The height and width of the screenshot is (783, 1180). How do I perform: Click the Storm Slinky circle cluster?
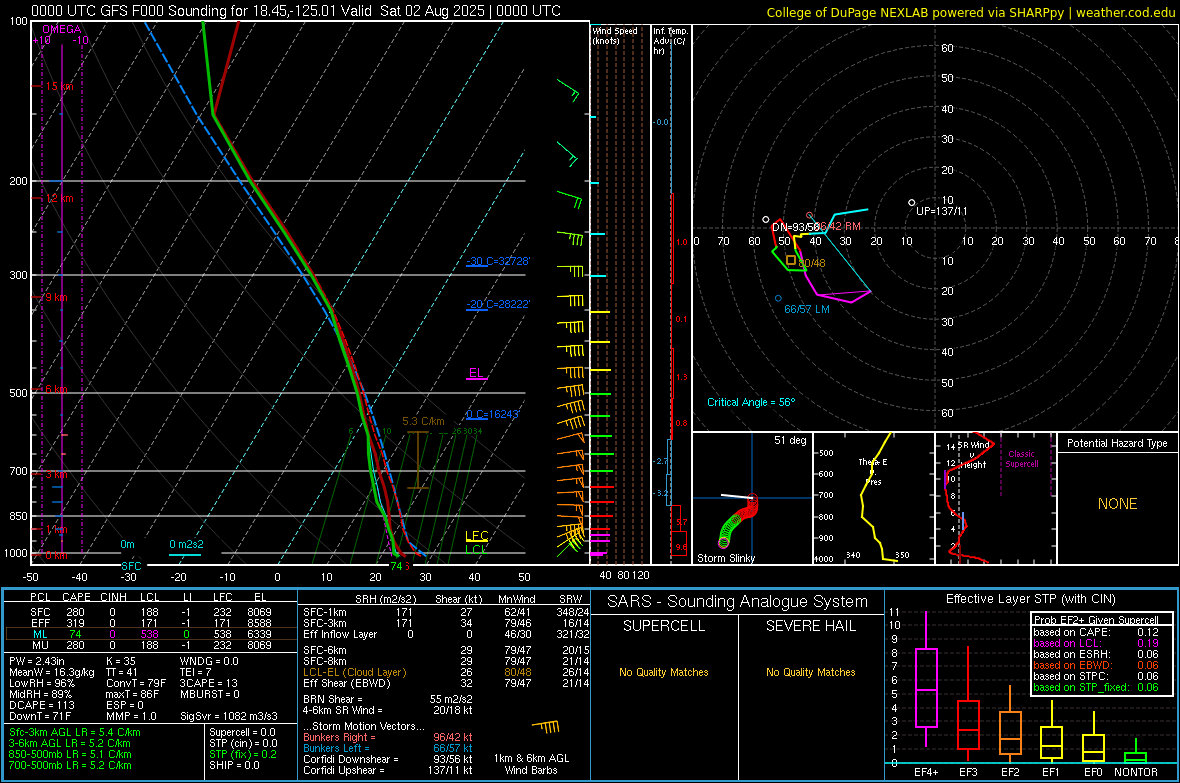tap(738, 519)
